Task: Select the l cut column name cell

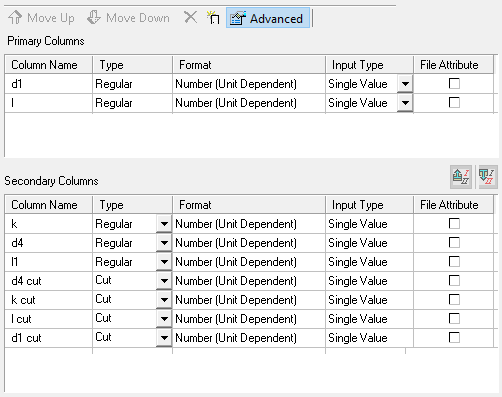Action: click(49, 319)
